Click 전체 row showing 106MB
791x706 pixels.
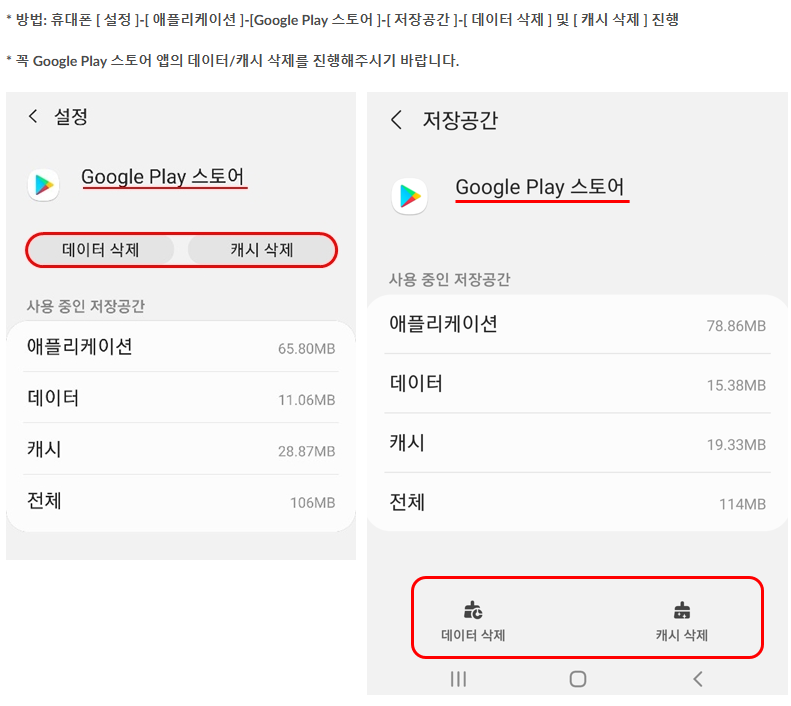point(181,501)
